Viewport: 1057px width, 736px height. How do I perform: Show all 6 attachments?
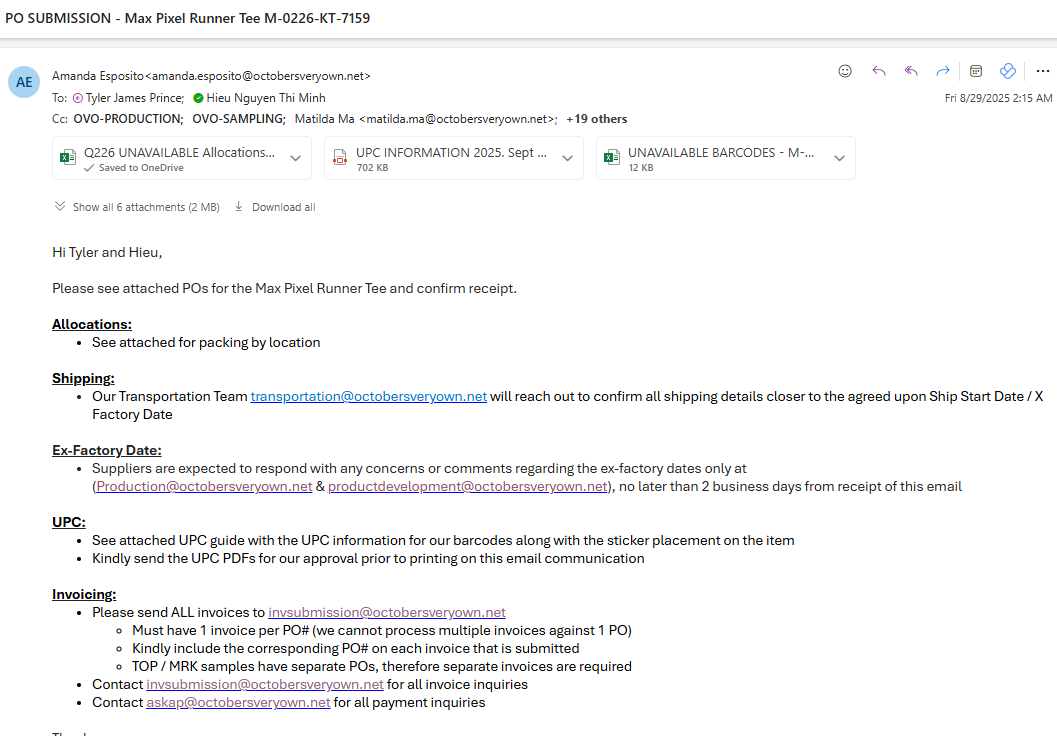(x=137, y=207)
